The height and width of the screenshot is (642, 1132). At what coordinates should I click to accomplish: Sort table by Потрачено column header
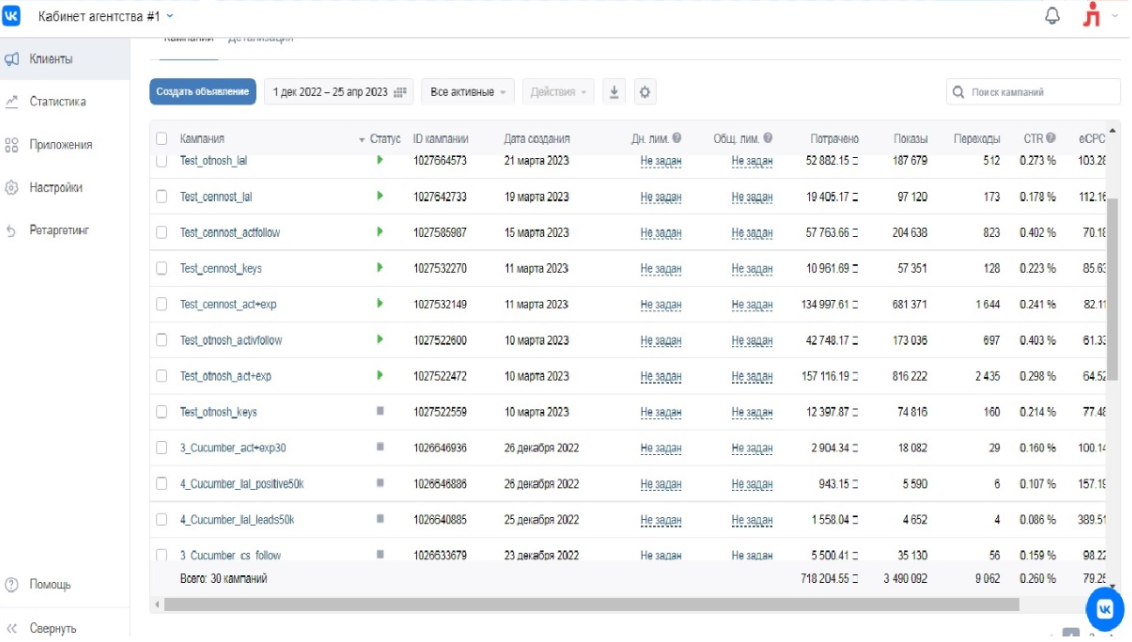click(834, 139)
